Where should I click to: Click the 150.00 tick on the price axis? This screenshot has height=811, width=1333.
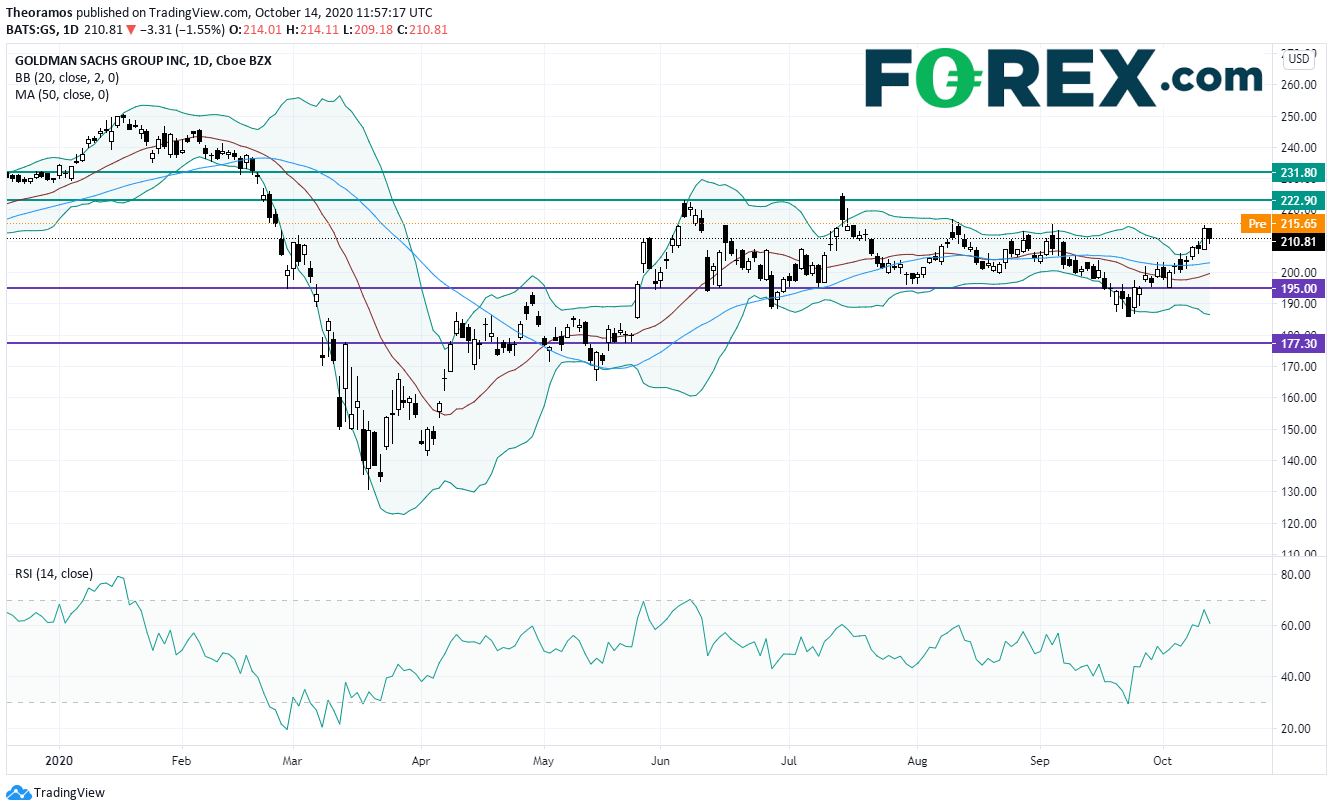pos(1299,430)
